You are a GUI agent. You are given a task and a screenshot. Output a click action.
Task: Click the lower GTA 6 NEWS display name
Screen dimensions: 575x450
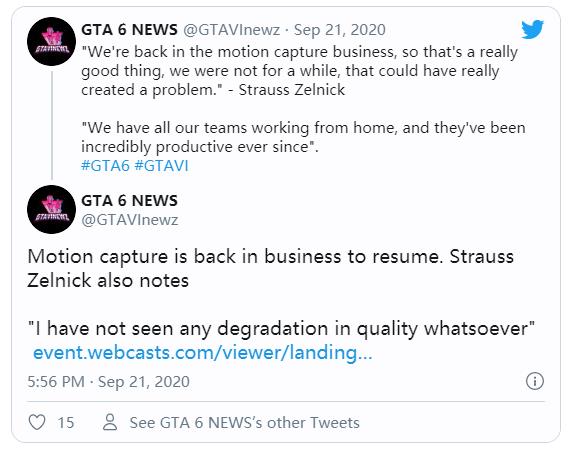point(129,201)
